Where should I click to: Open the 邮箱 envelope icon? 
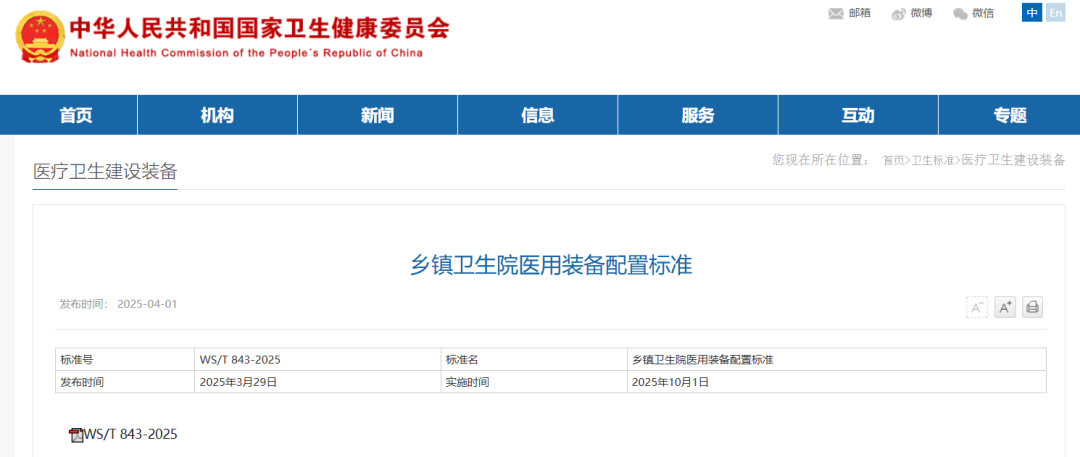[x=836, y=13]
